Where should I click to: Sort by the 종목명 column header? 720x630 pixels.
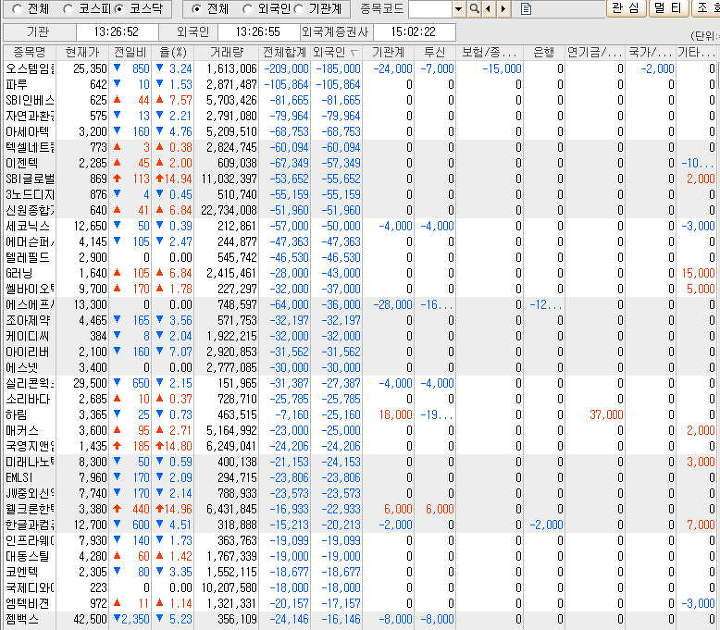[29, 52]
